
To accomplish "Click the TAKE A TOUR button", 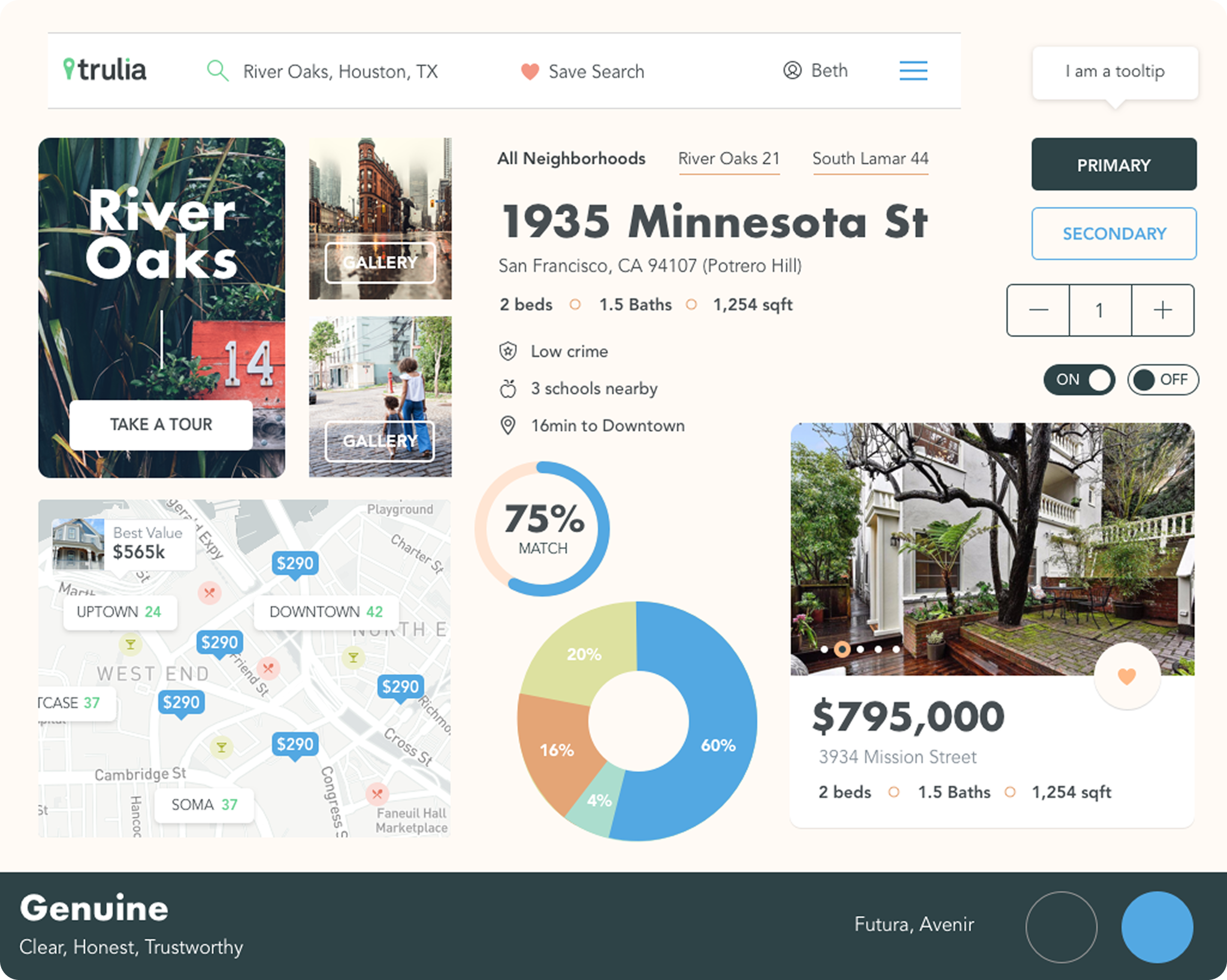I will (x=161, y=424).
